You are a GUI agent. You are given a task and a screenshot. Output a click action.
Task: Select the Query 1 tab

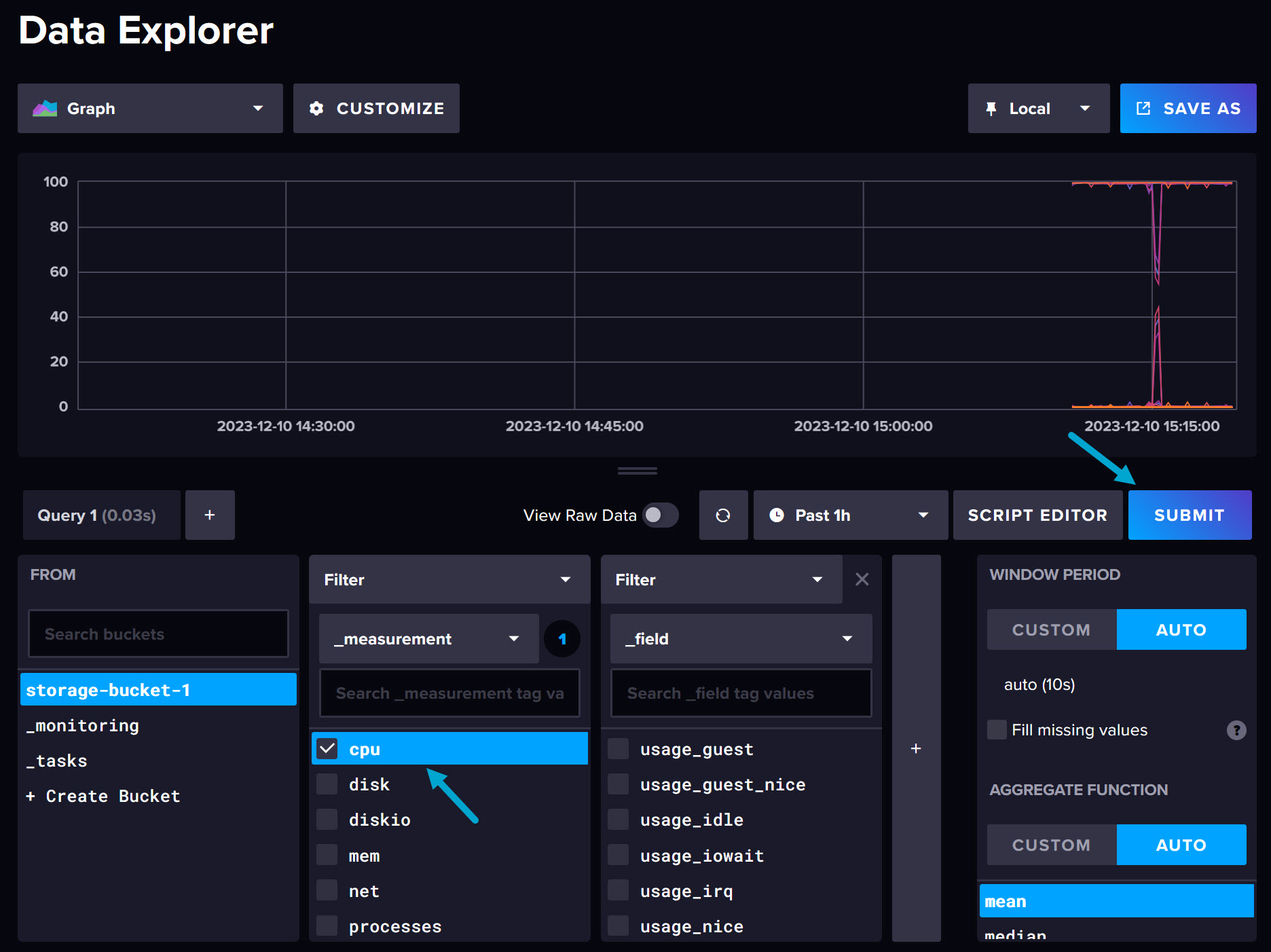[x=101, y=515]
